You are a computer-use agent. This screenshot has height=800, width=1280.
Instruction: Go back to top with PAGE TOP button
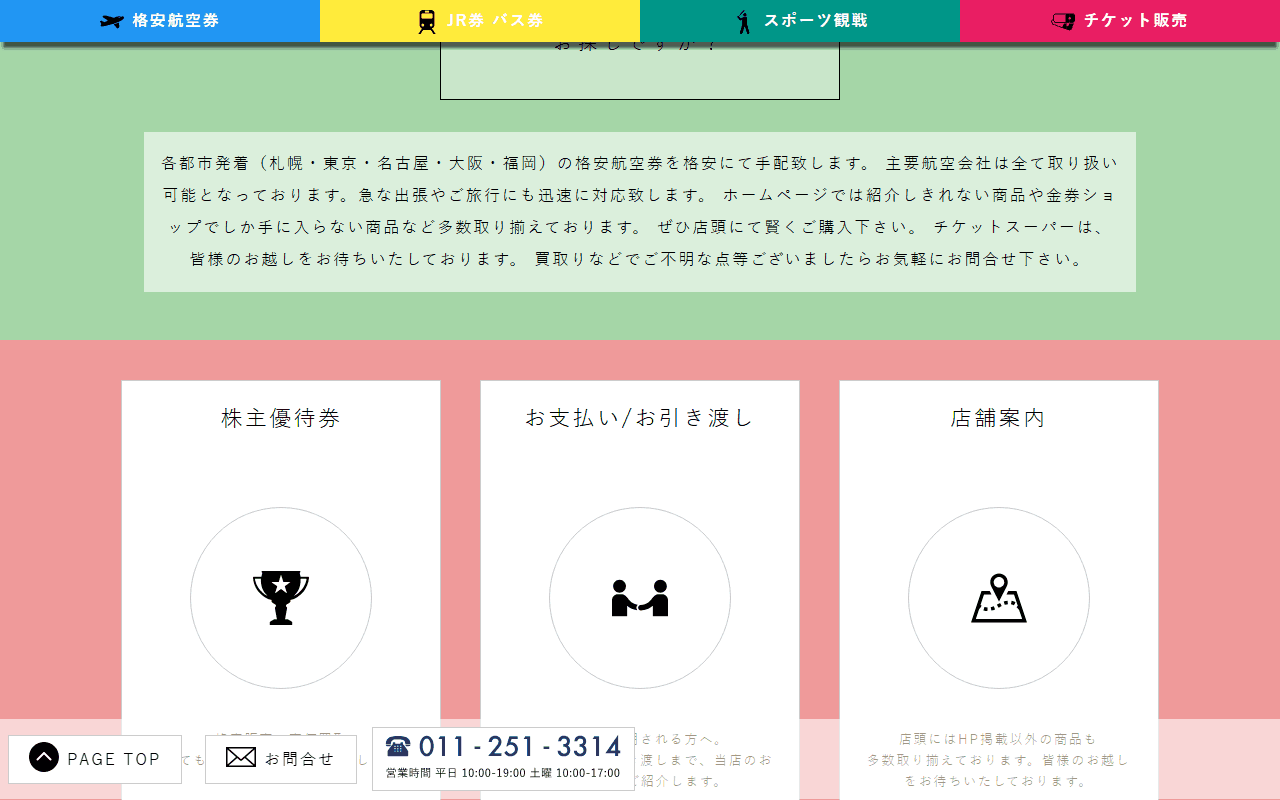(x=95, y=759)
